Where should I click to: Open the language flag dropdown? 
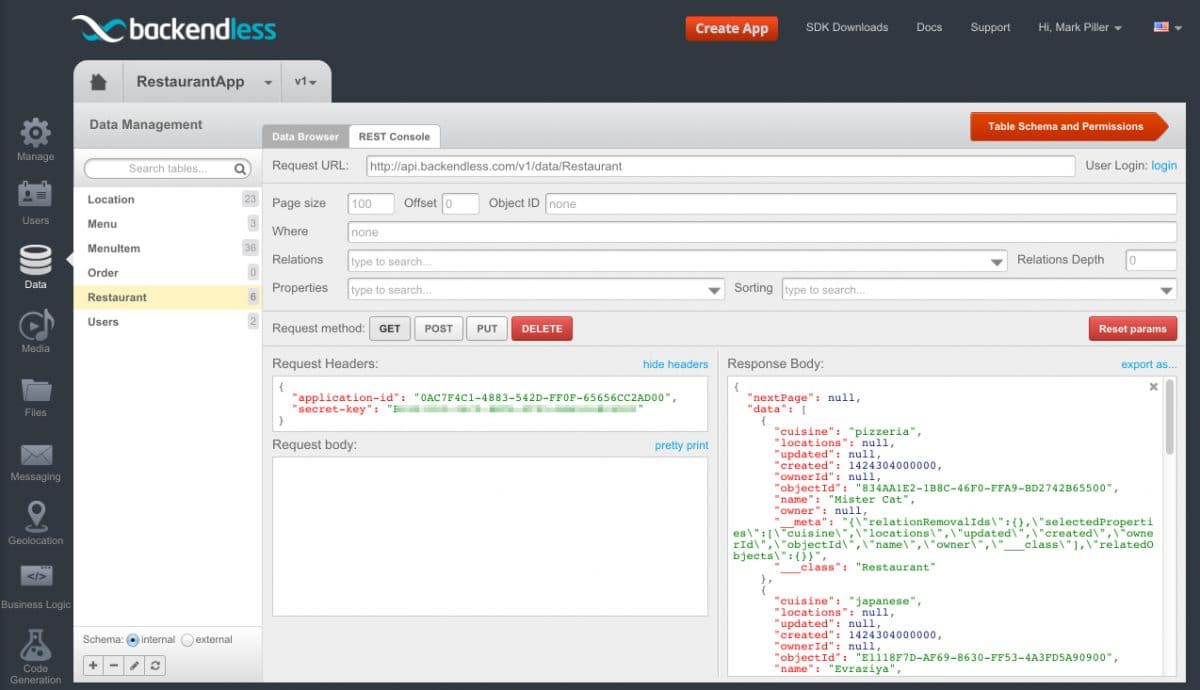(x=1167, y=28)
